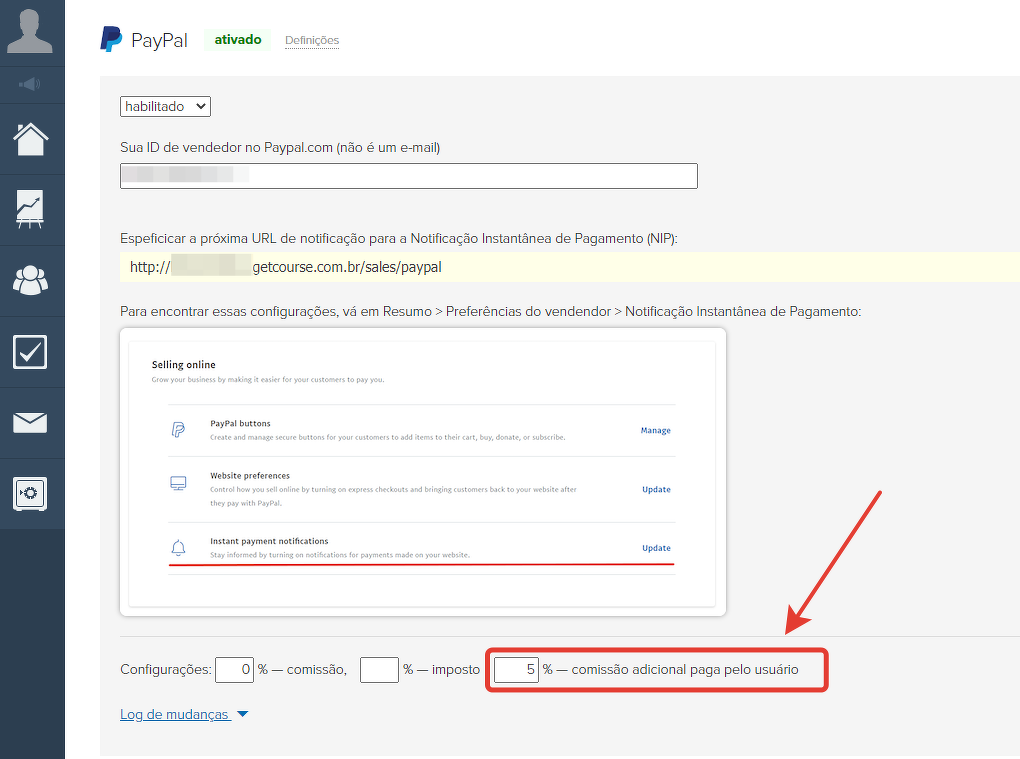Click the PayPal settings instruction screenshot

pos(422,471)
